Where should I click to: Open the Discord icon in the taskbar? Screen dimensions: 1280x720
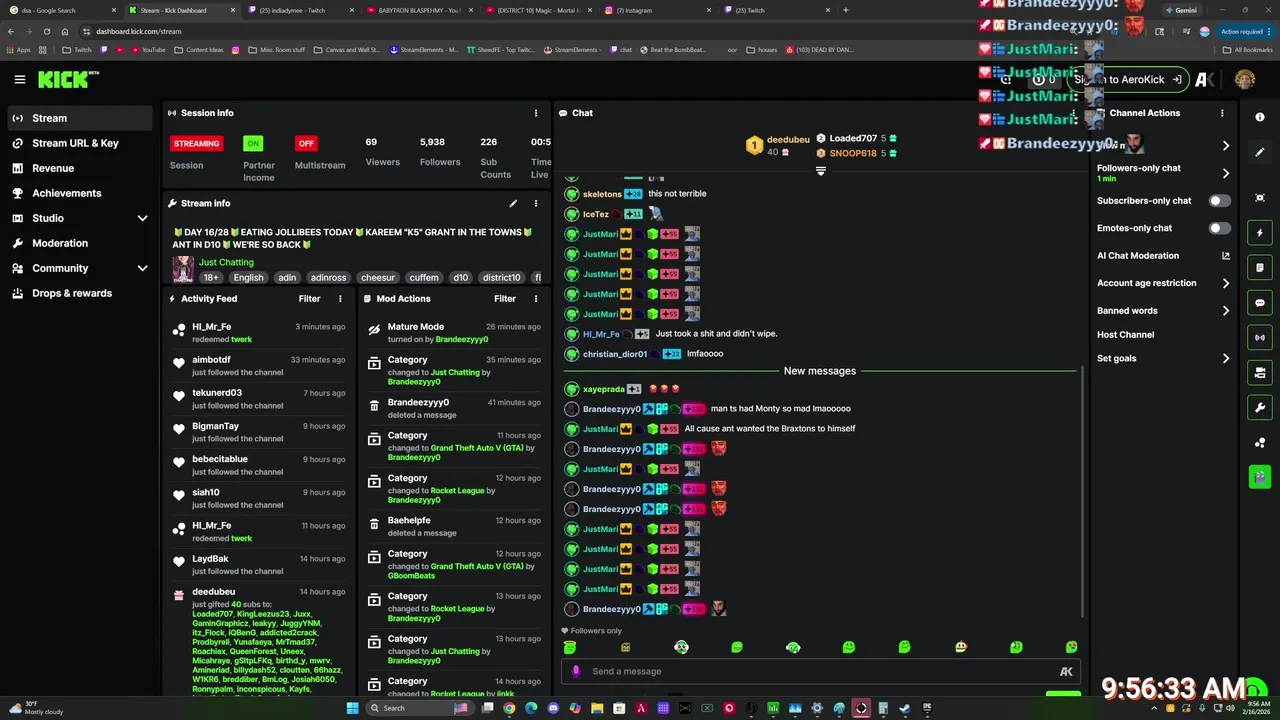pyautogui.click(x=553, y=708)
